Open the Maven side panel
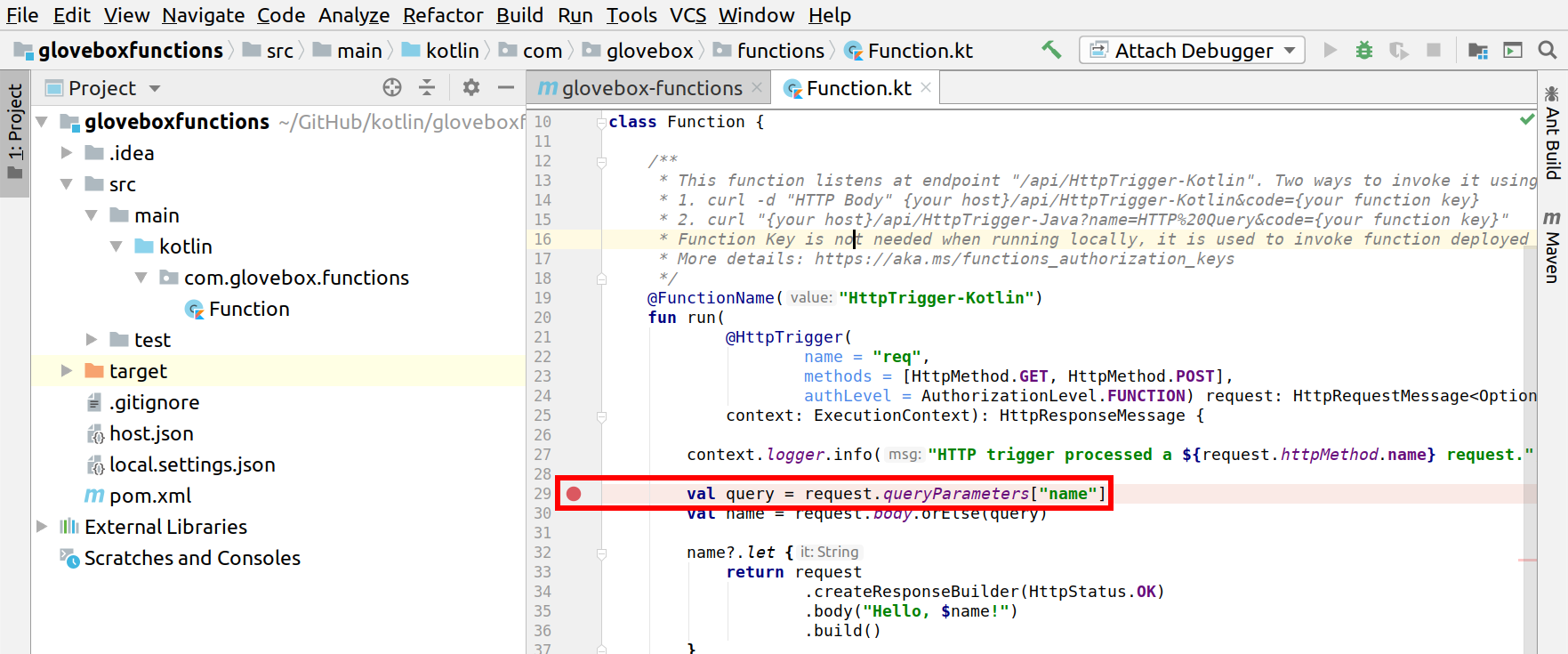The image size is (1568, 654). tap(1552, 247)
